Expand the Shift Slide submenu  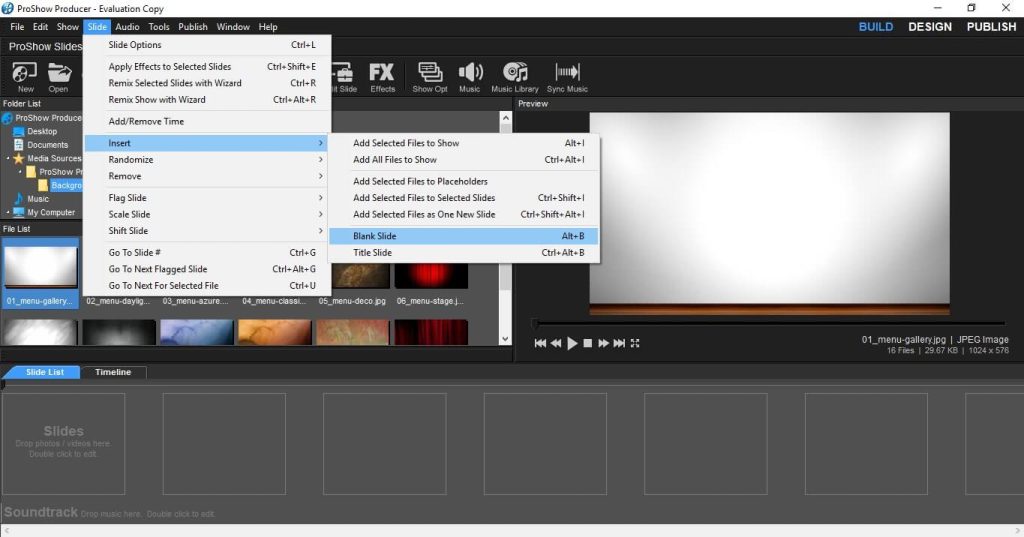tap(217, 231)
